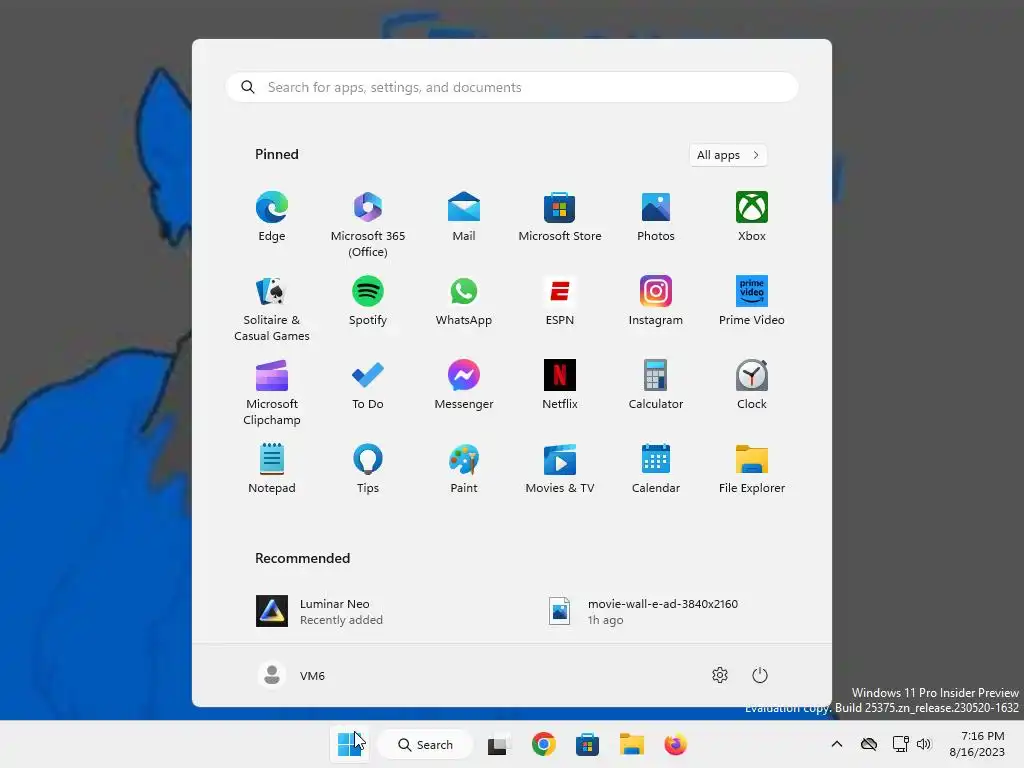
Task: Open Microsoft Store from pinned apps
Action: (x=560, y=217)
